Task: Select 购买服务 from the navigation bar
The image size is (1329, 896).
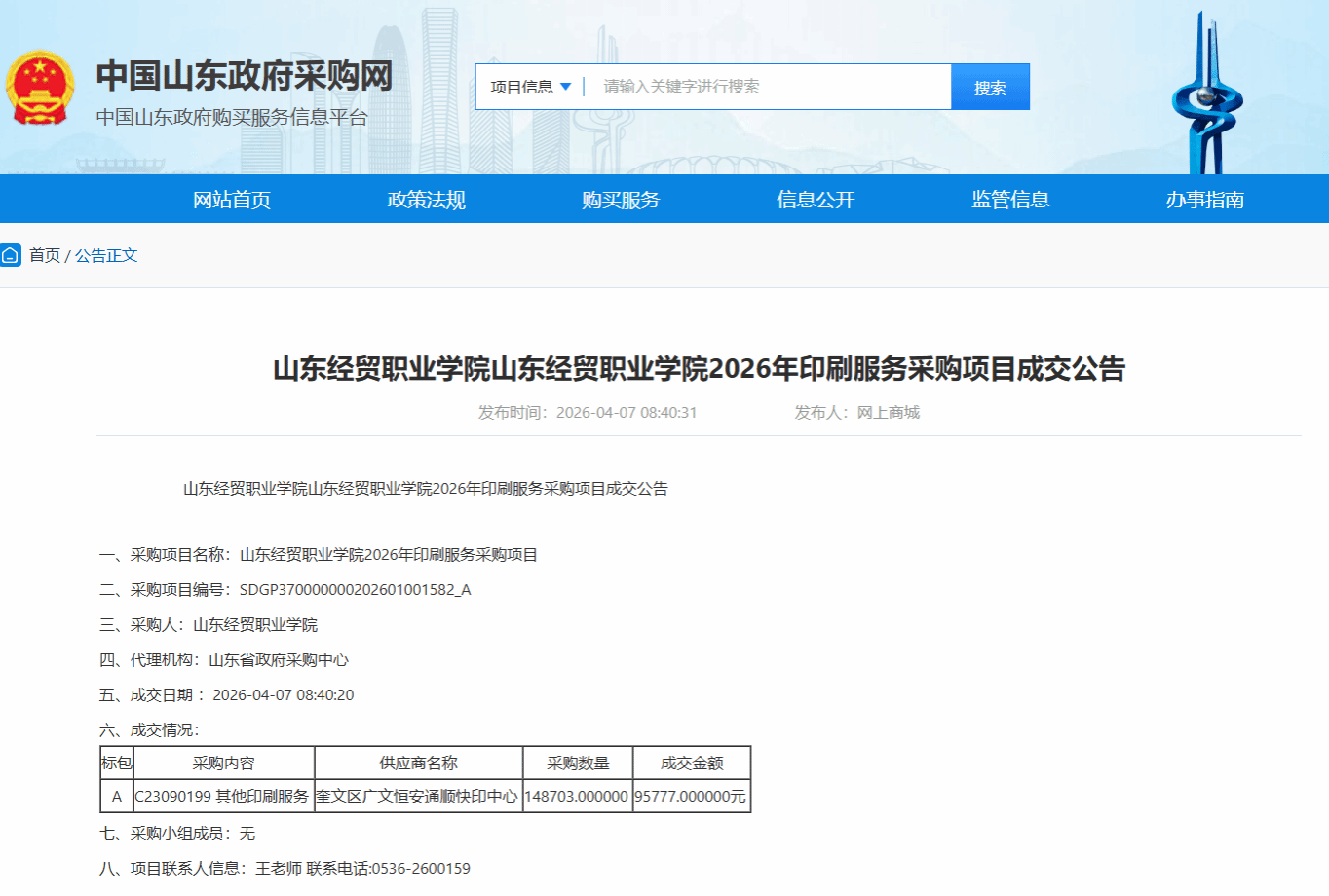Action: pos(621,200)
